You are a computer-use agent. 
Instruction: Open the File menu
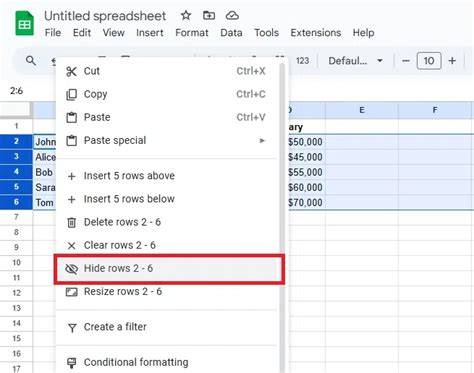pos(53,33)
